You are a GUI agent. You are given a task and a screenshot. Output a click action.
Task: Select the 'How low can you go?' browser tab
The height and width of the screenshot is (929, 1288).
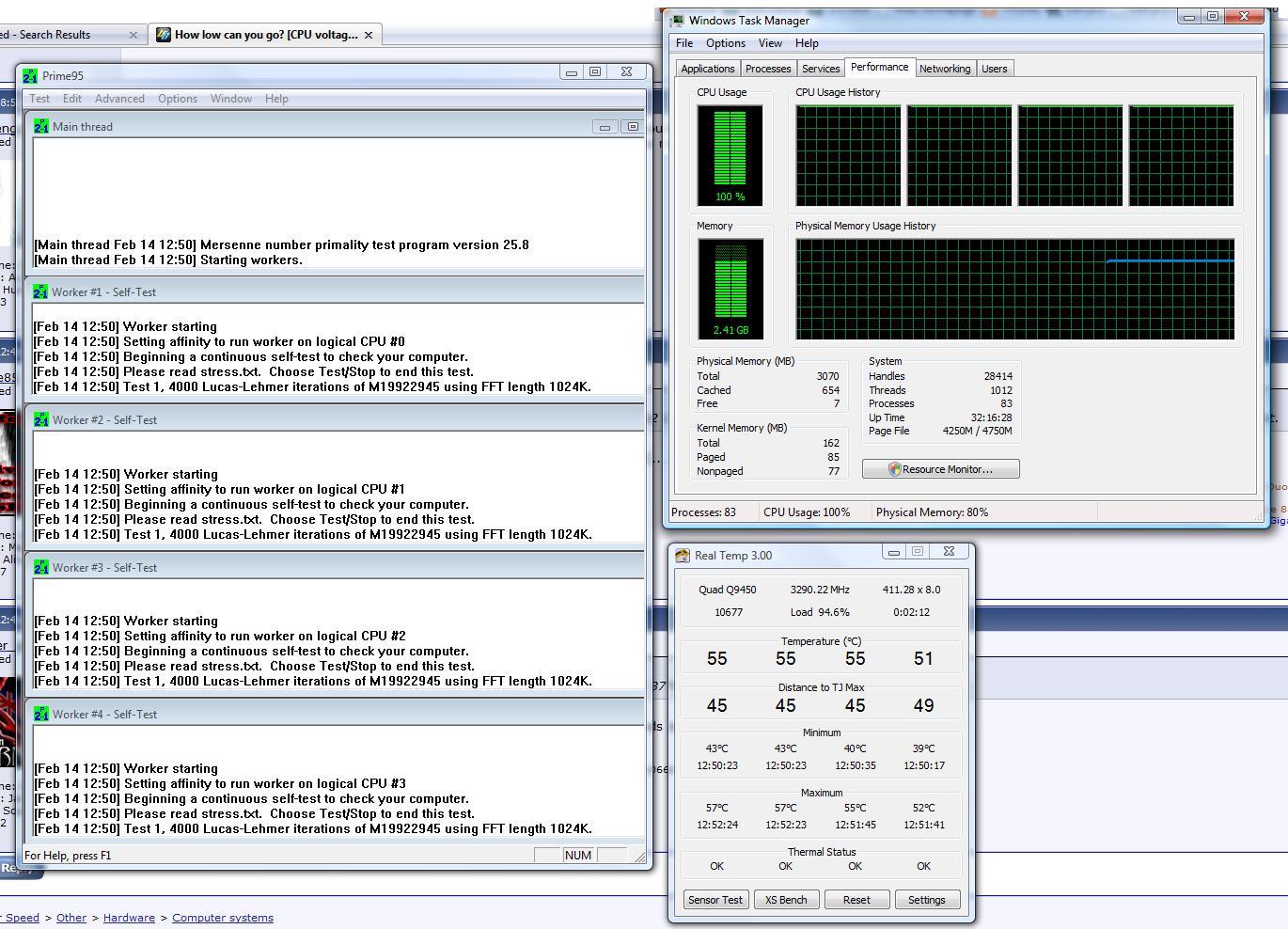(265, 35)
